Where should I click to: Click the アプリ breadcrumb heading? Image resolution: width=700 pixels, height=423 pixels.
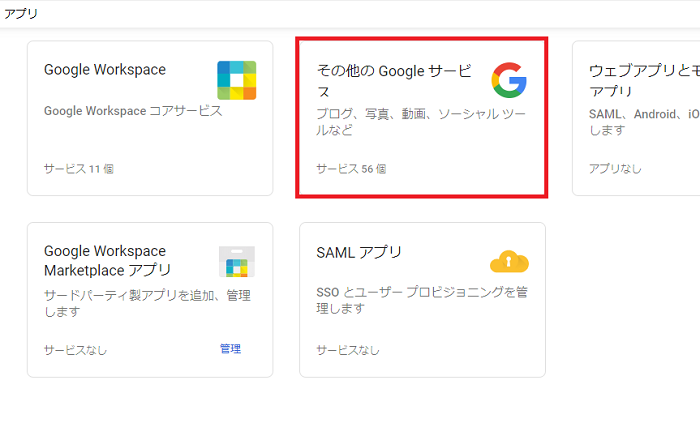[21, 14]
